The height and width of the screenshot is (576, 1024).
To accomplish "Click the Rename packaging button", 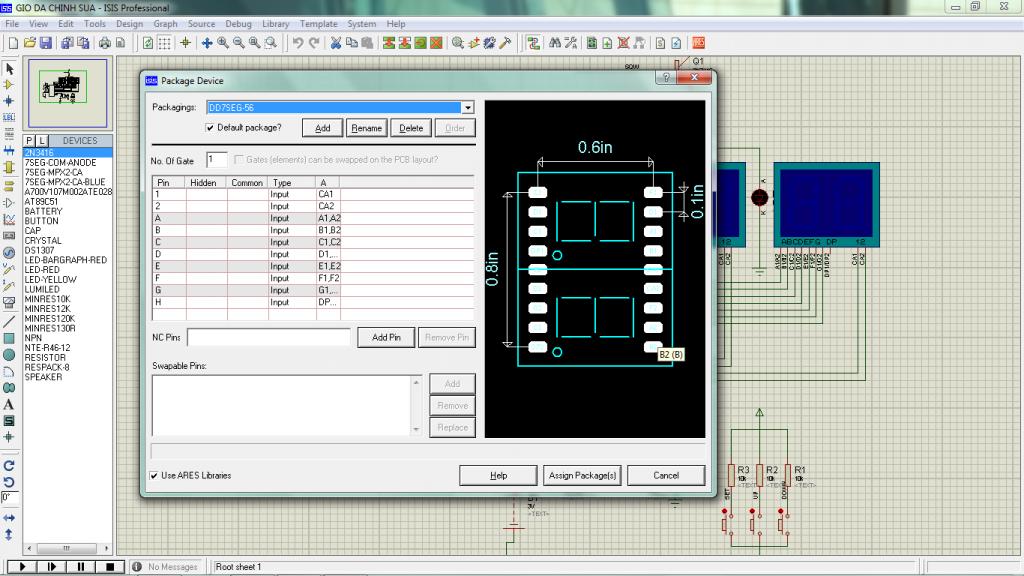I will point(366,128).
